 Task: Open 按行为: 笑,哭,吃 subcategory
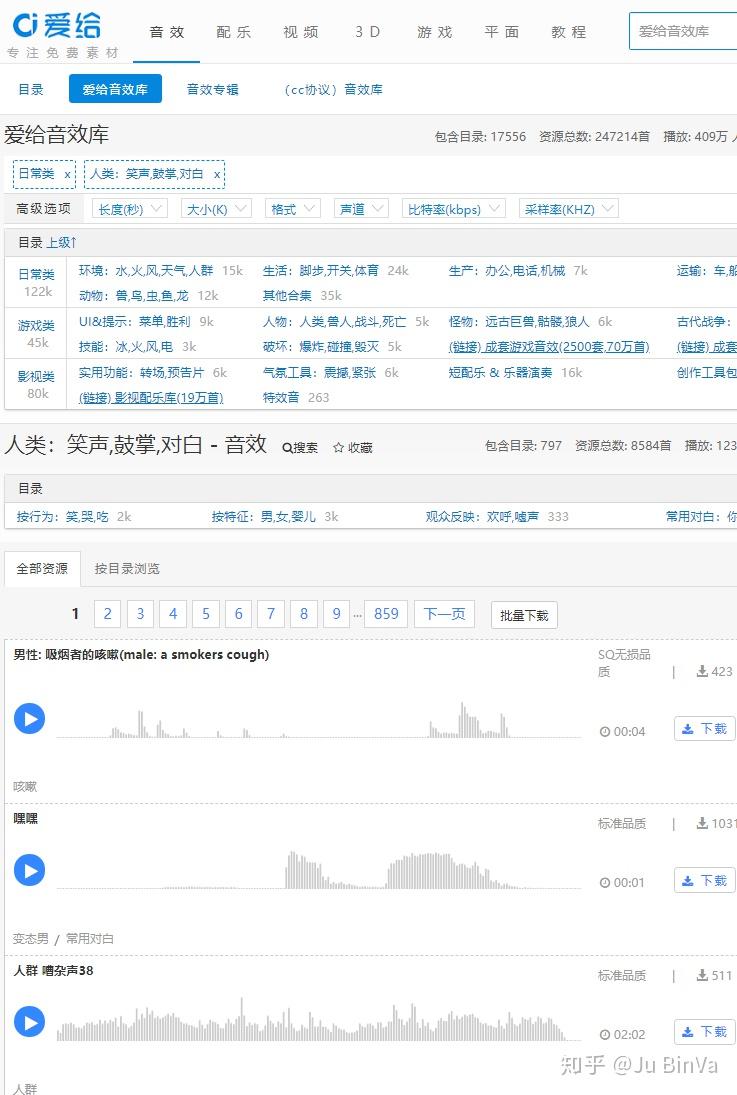coord(62,517)
